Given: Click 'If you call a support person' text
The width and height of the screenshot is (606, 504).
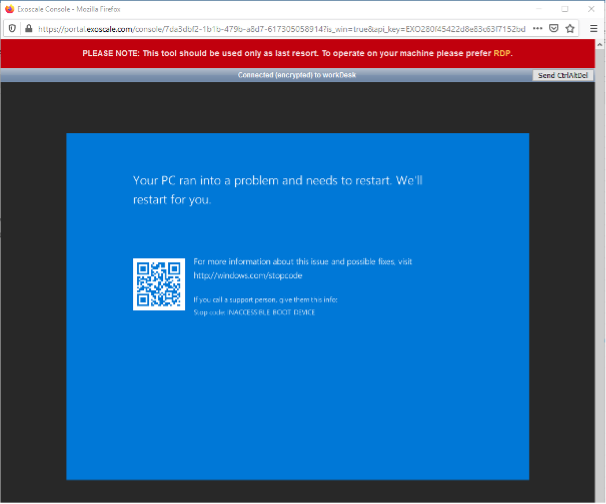Looking at the screenshot, I should click(265, 300).
